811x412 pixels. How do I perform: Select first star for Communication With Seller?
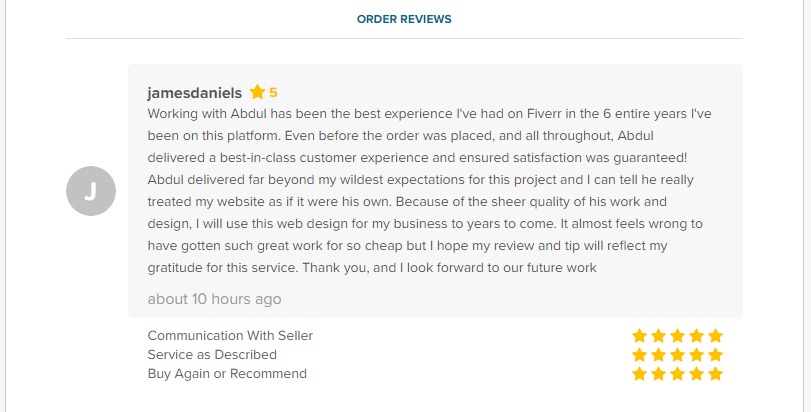tap(640, 336)
